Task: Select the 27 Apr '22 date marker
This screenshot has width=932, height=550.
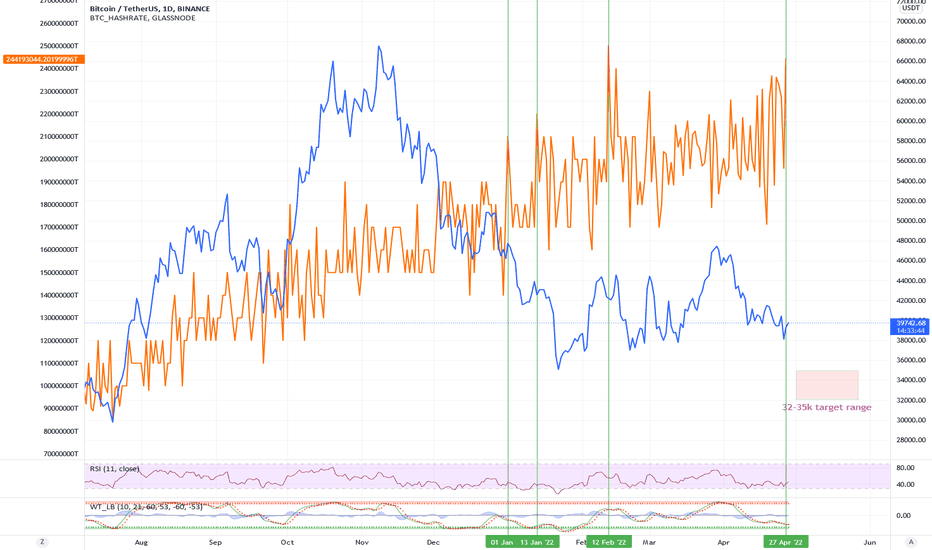Action: pos(786,542)
